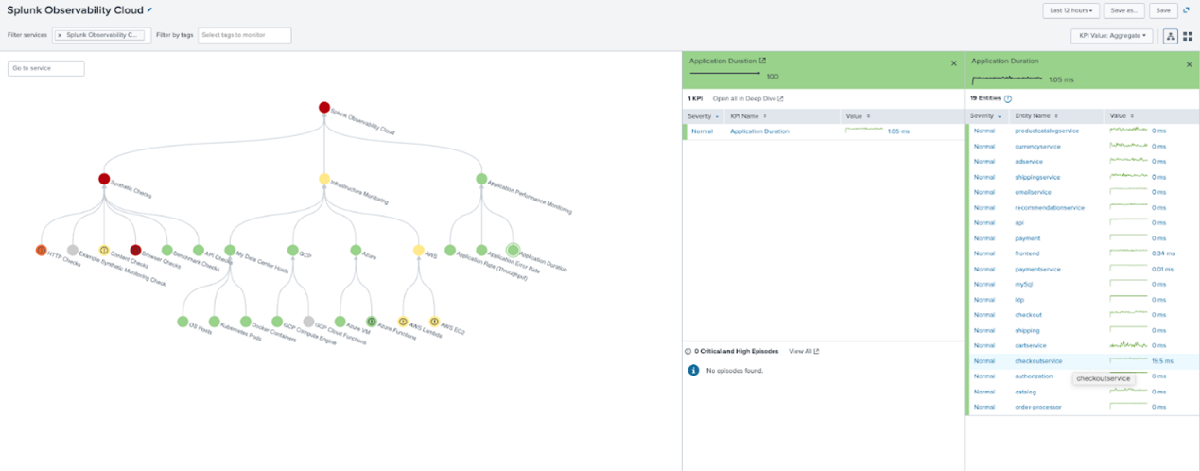Click the info icon next to 19 Entities

coord(1008,99)
